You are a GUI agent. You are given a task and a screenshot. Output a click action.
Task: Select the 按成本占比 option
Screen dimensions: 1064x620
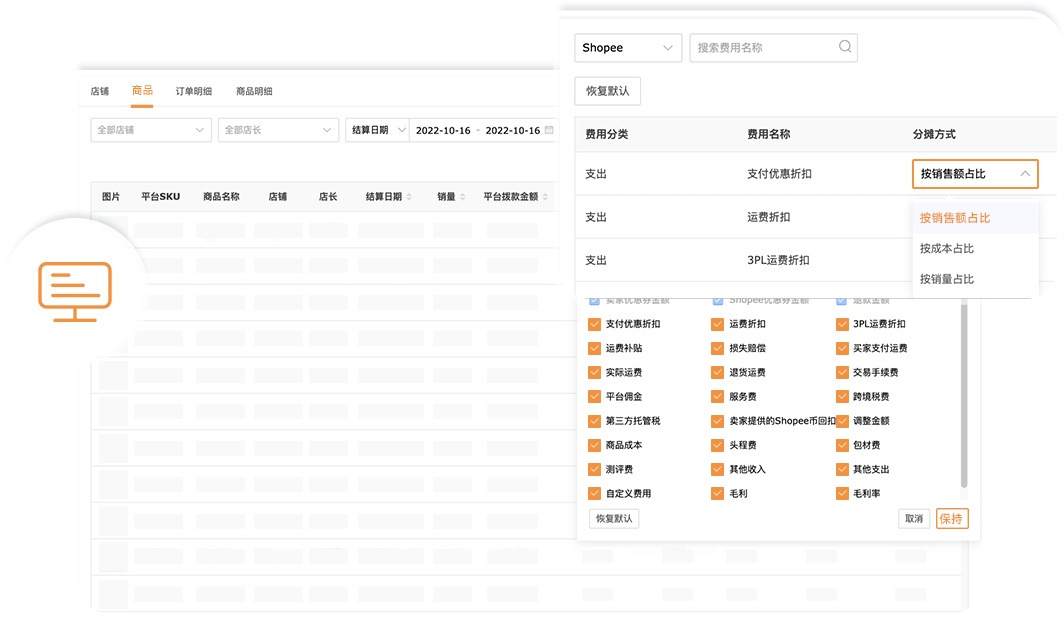pyautogui.click(x=946, y=248)
